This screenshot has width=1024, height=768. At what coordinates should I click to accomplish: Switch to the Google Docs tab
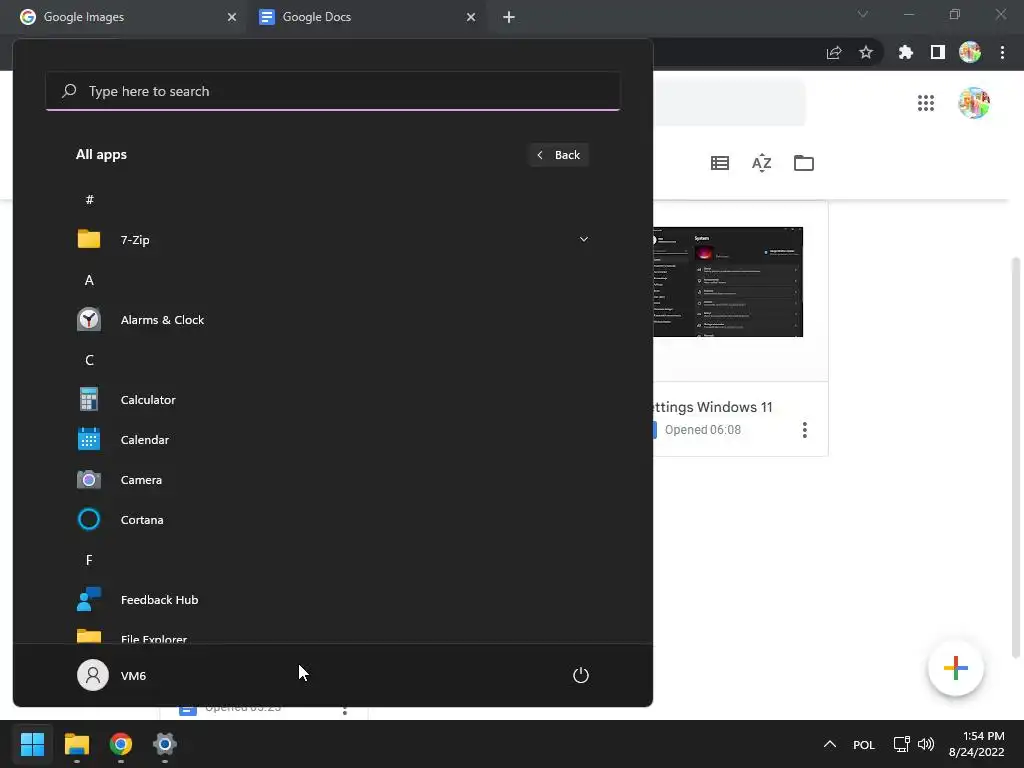click(x=366, y=17)
